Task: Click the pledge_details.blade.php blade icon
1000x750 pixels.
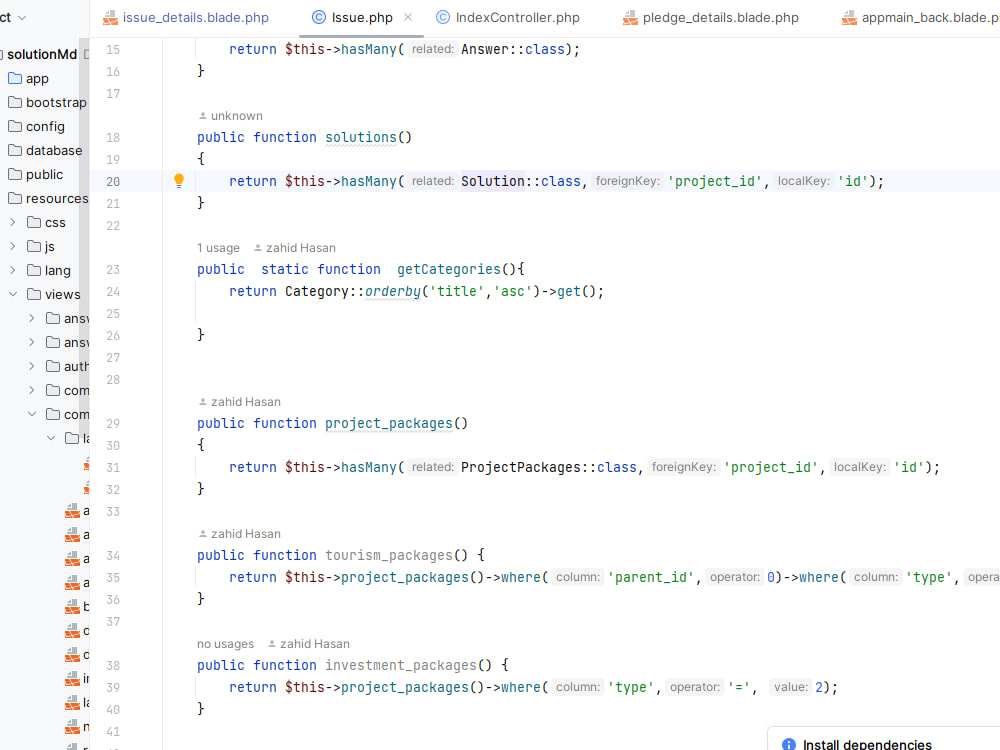Action: click(630, 18)
